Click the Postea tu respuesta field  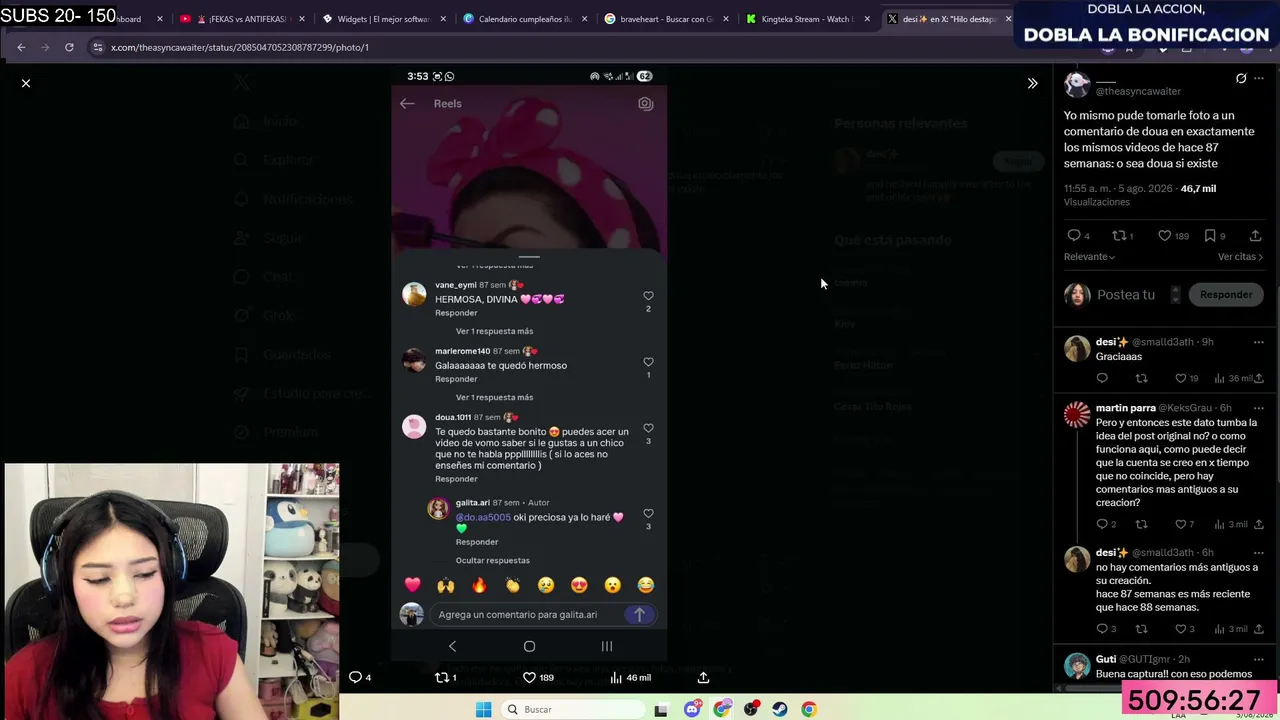1125,295
